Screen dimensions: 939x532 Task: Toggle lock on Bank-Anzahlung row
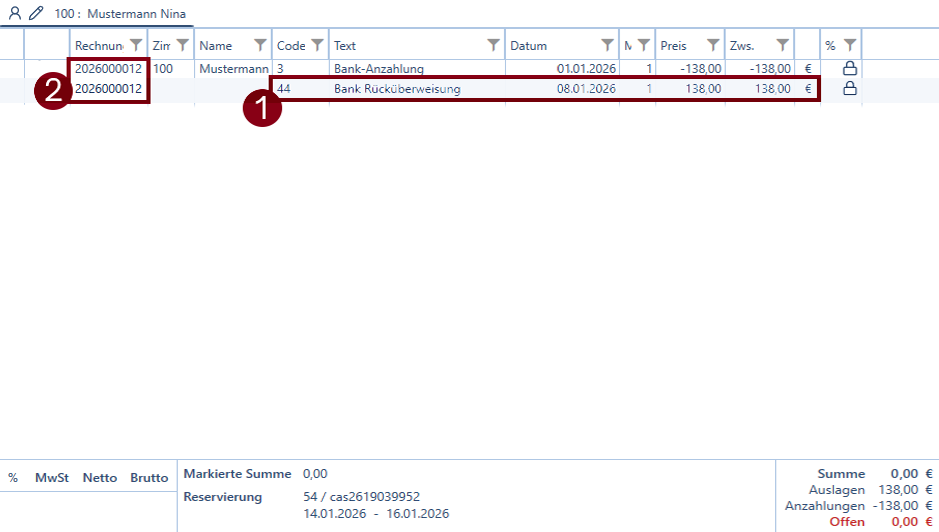[850, 69]
